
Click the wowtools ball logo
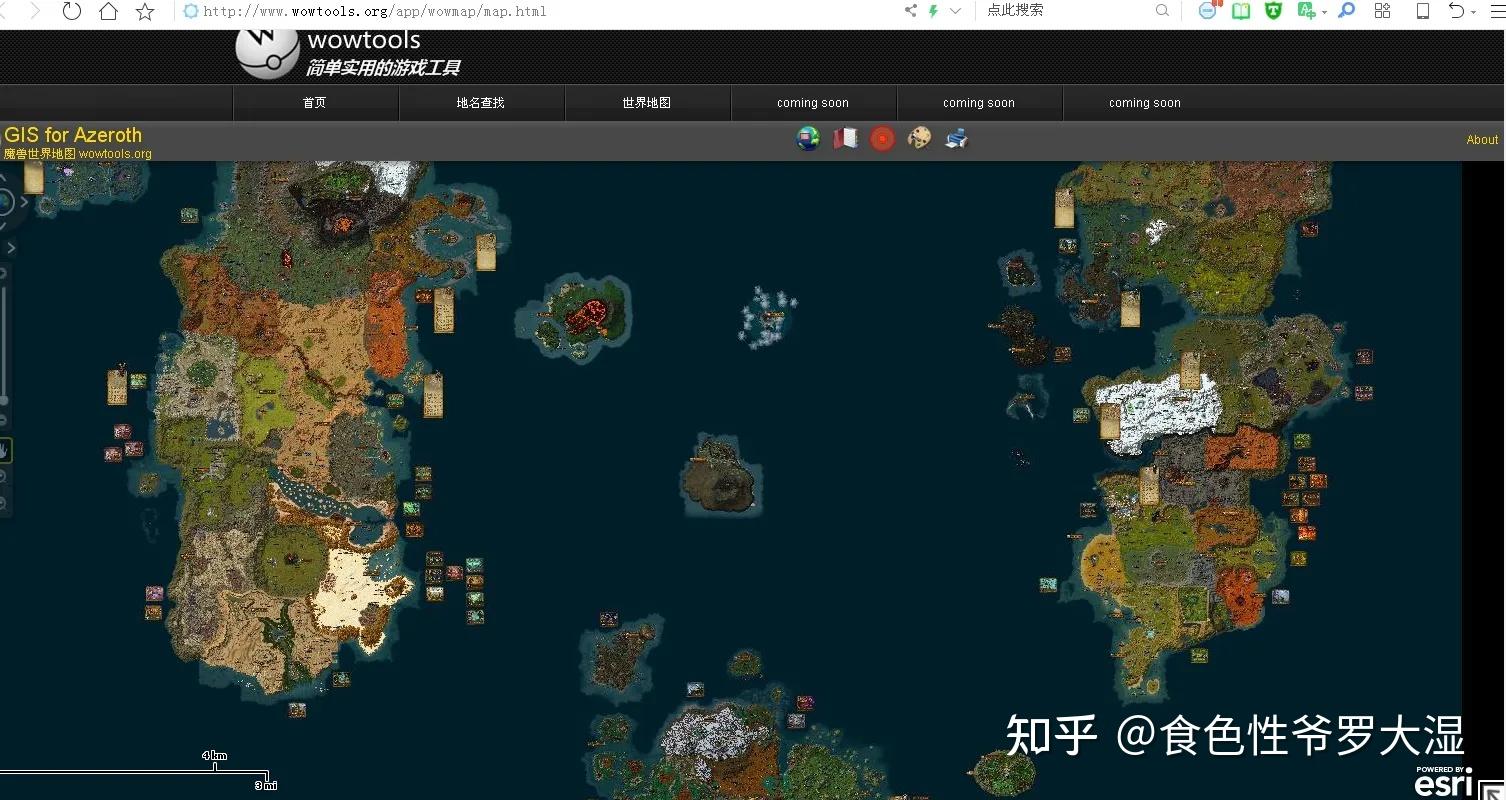pos(267,50)
